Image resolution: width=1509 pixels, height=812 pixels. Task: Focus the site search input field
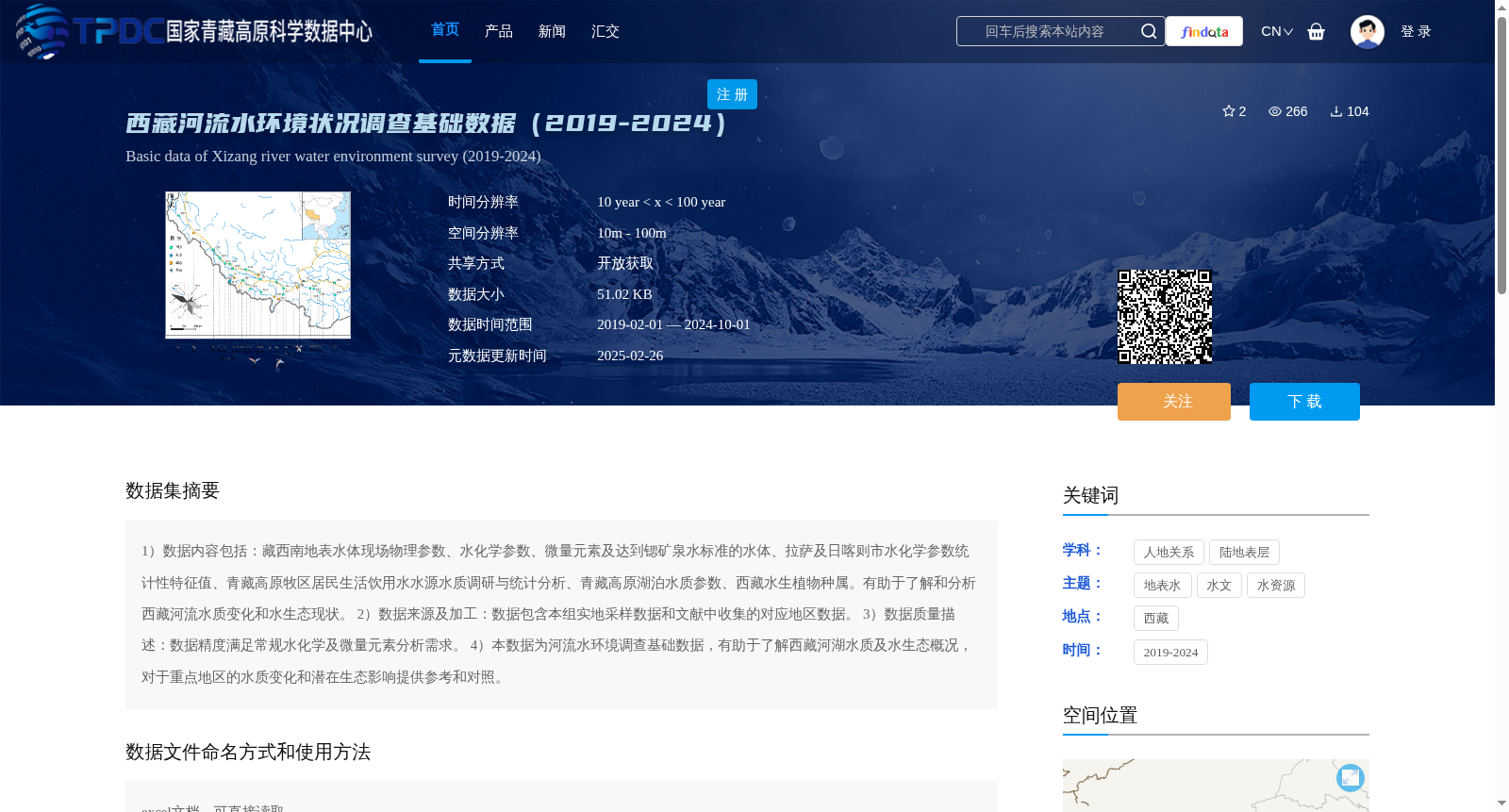(x=1045, y=31)
